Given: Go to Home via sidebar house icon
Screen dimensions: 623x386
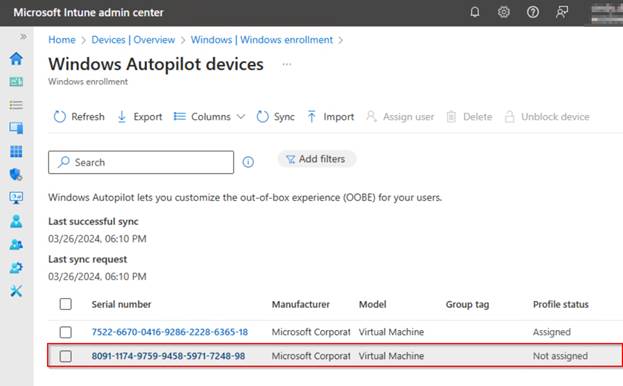Looking at the screenshot, I should pyautogui.click(x=16, y=58).
